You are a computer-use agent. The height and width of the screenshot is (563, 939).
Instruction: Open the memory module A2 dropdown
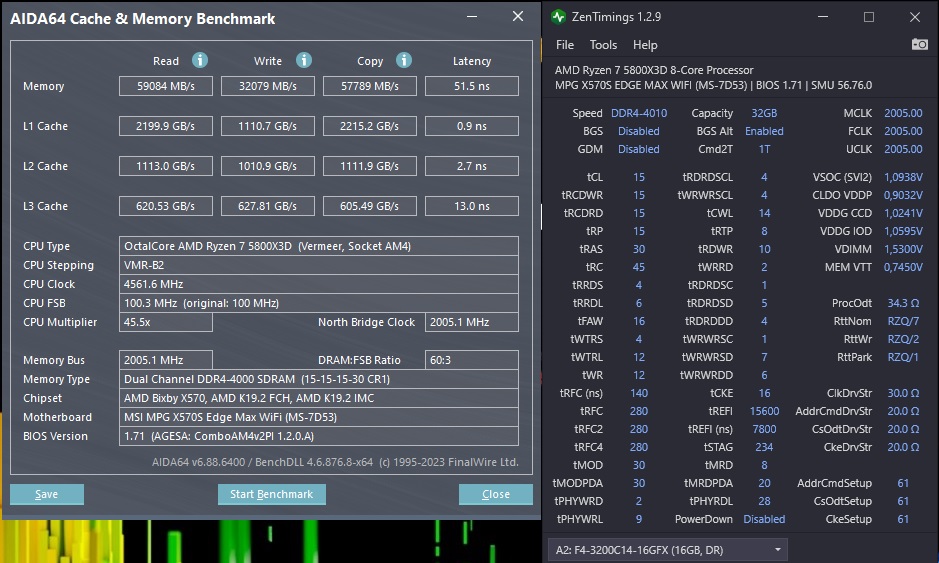pyautogui.click(x=667, y=550)
